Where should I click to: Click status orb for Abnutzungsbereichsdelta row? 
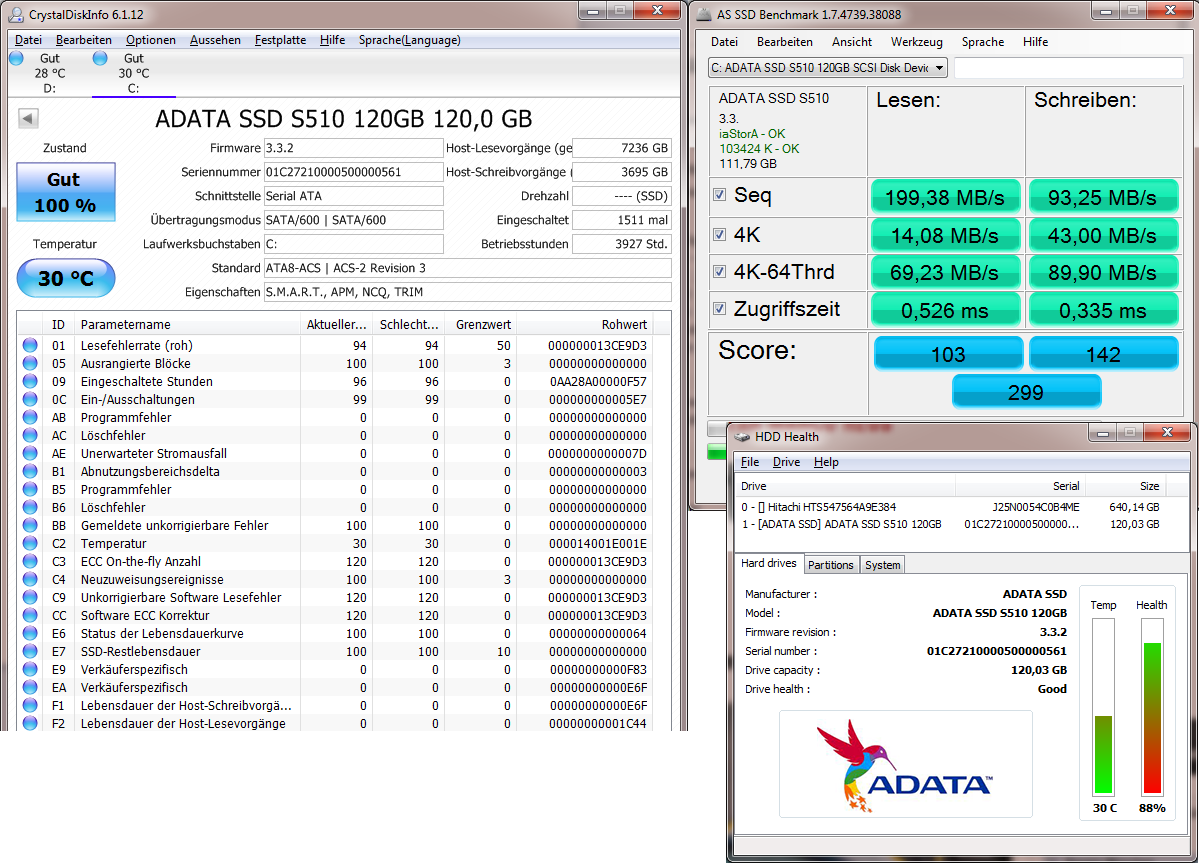(30, 471)
